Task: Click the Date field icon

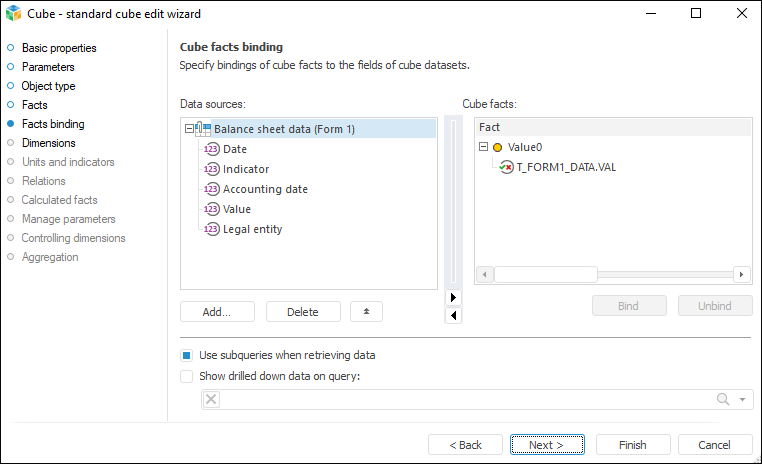Action: coord(211,149)
